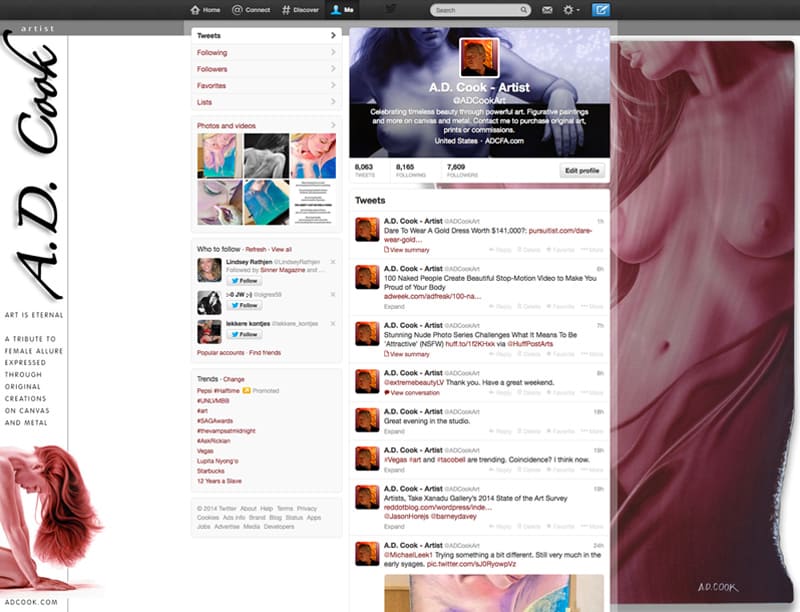View the 7,609 followers count
The height and width of the screenshot is (612, 800).
point(462,170)
